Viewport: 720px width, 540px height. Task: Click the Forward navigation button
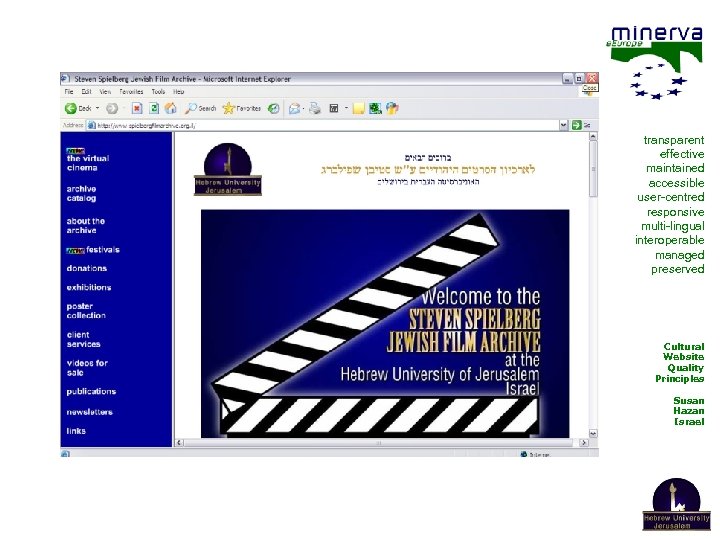112,108
